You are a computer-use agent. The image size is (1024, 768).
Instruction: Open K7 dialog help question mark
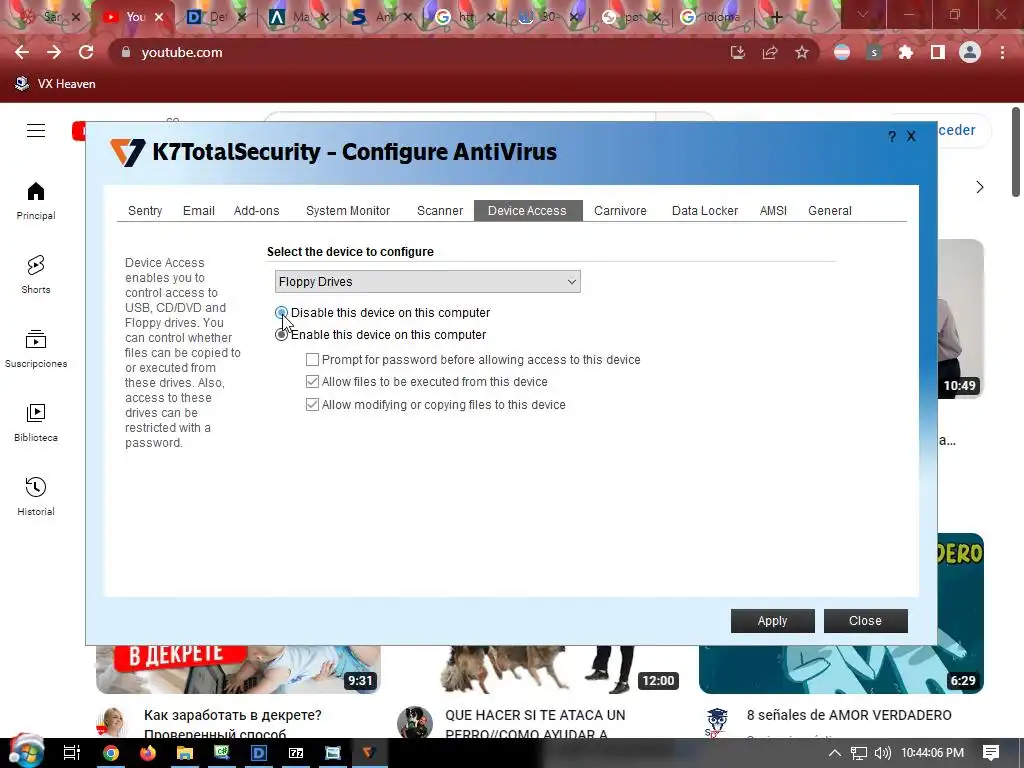[x=892, y=136]
